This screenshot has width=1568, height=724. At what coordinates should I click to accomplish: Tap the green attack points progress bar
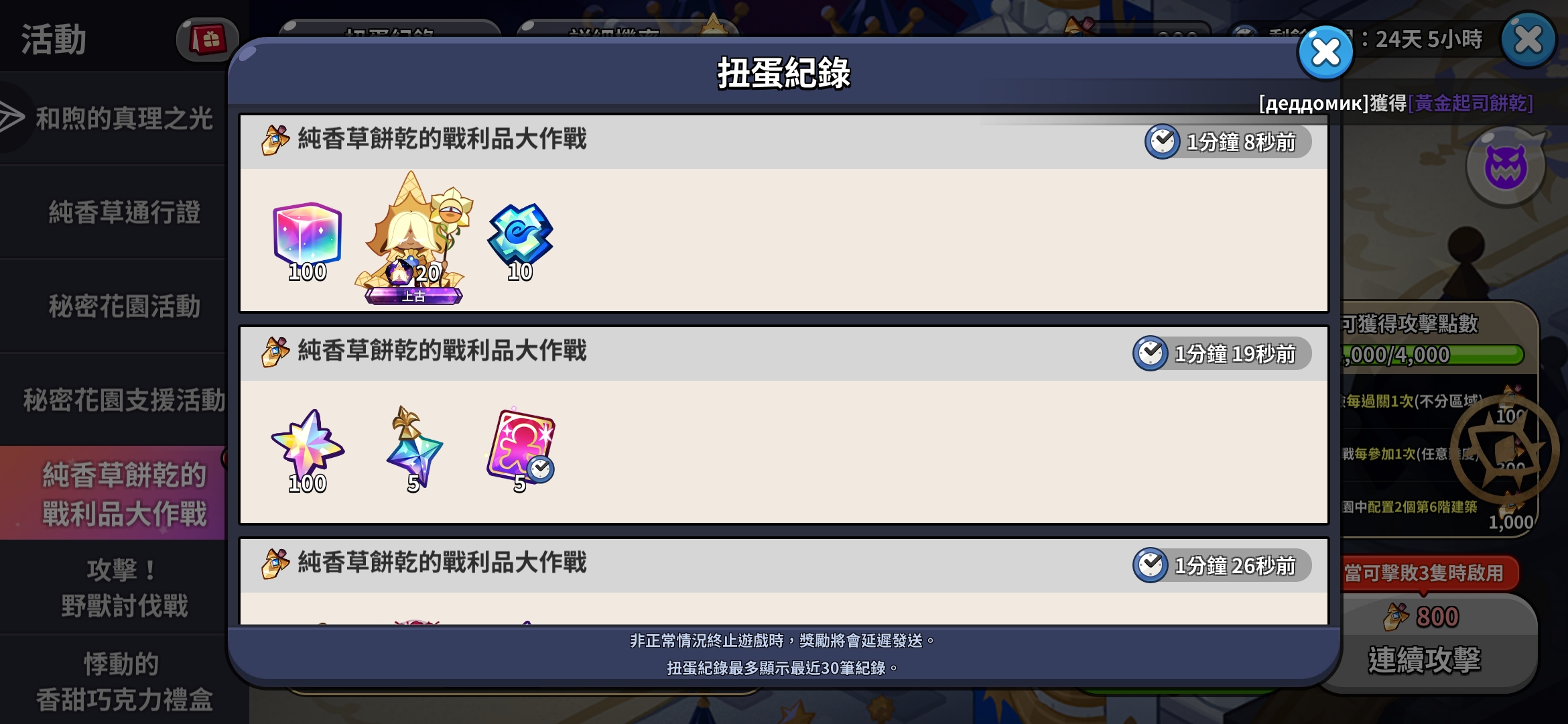[x=1431, y=355]
